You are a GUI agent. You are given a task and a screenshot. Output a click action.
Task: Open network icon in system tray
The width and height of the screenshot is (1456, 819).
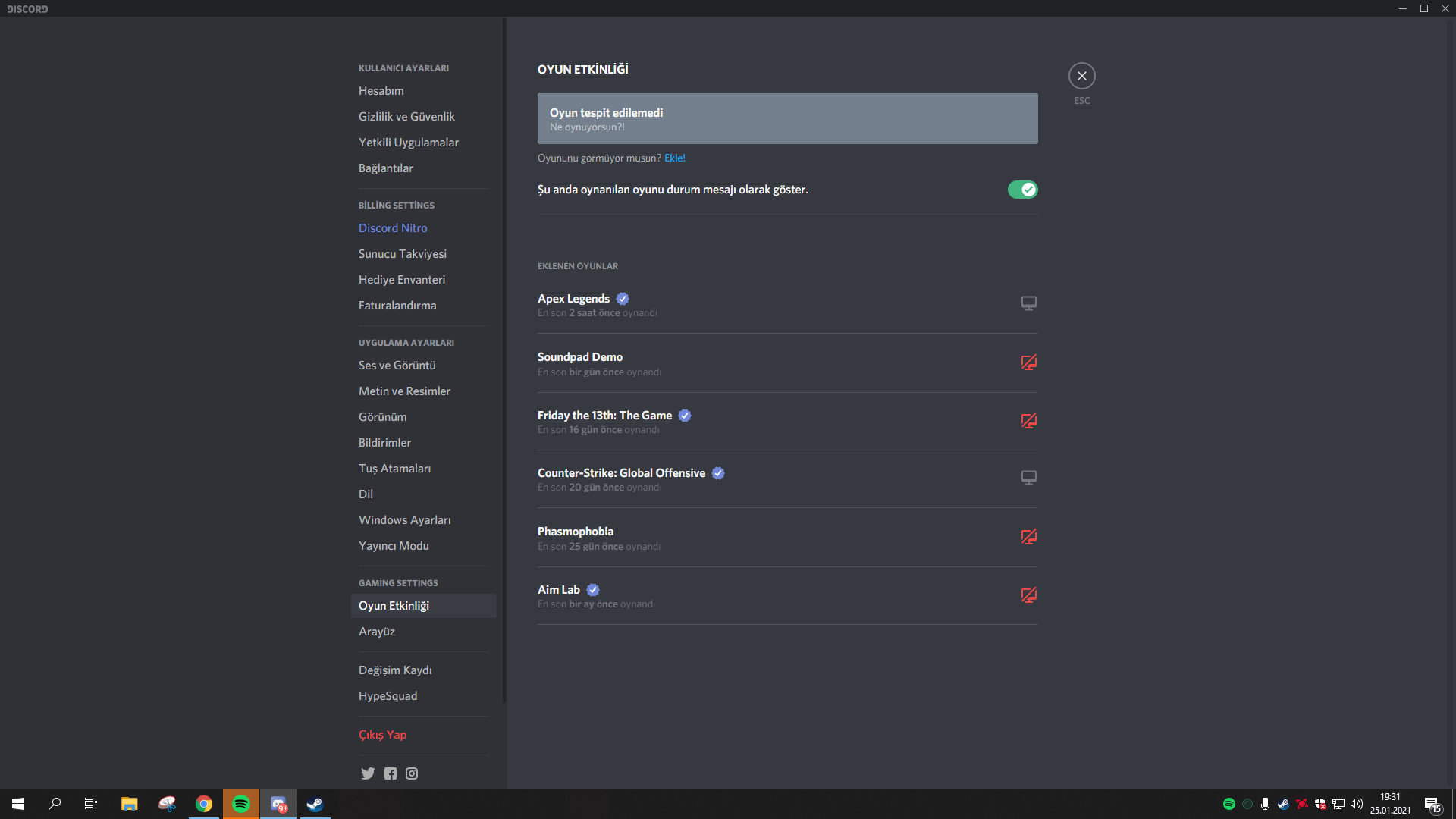1338,804
